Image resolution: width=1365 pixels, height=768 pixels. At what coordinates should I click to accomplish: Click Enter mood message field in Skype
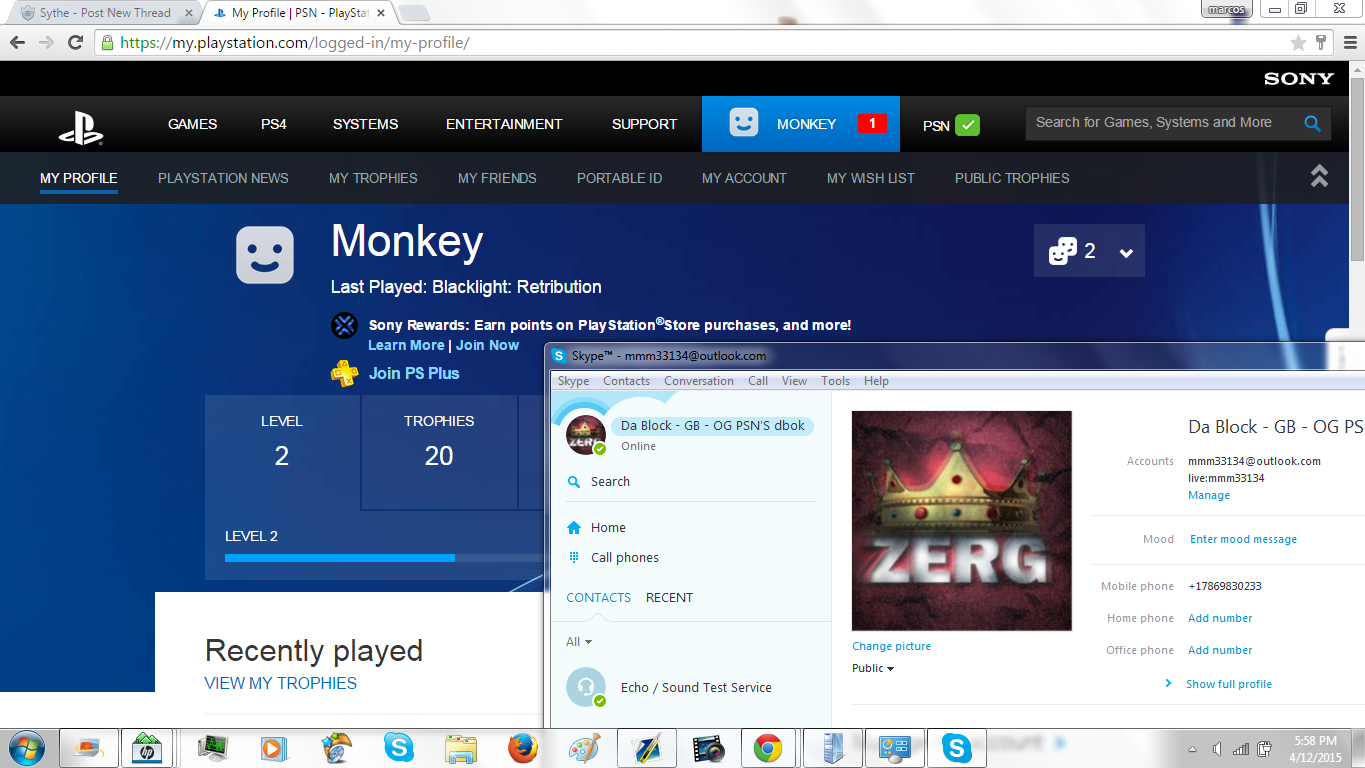click(1243, 539)
